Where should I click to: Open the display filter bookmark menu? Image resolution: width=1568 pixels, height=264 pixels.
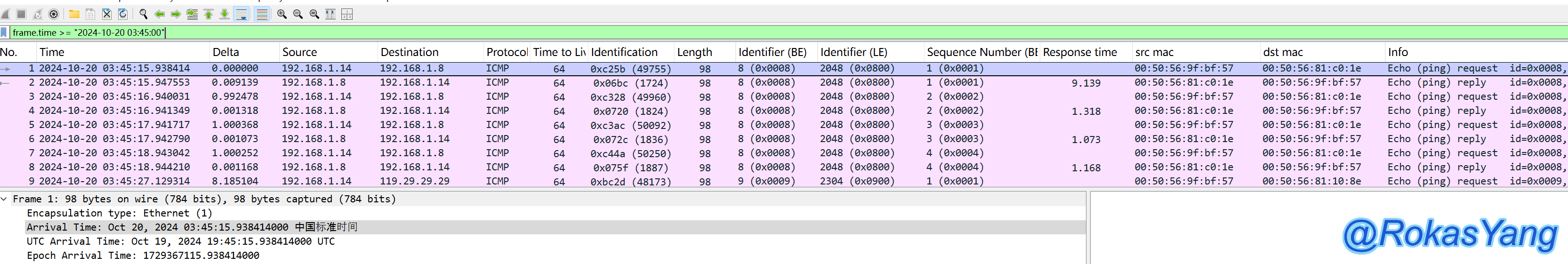(5, 33)
